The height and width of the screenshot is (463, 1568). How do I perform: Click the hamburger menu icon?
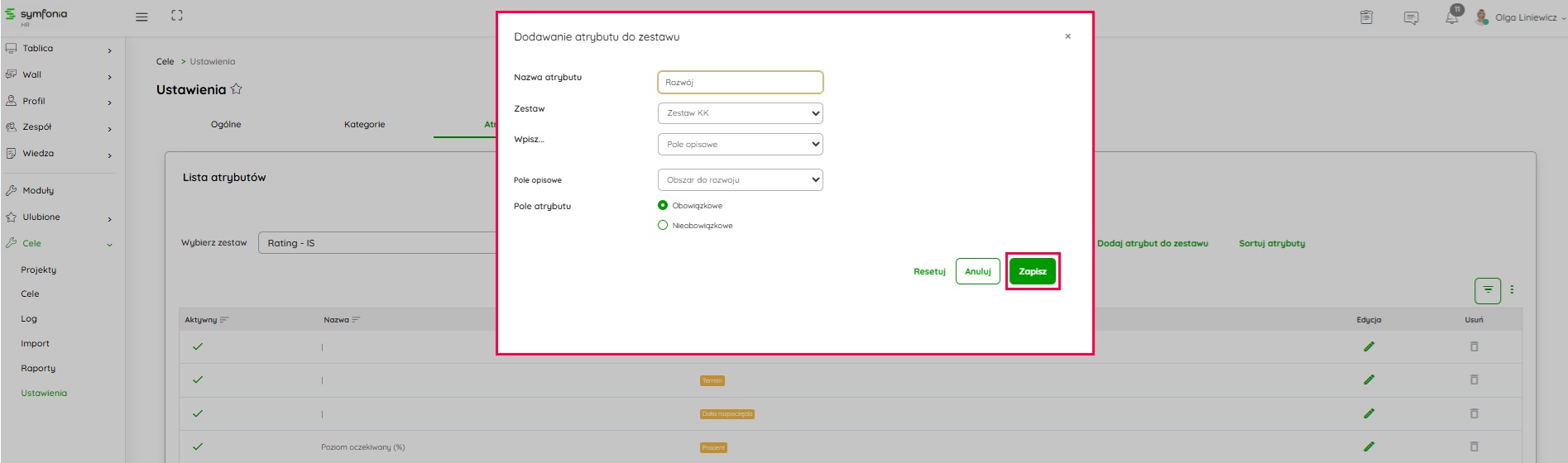(x=141, y=17)
